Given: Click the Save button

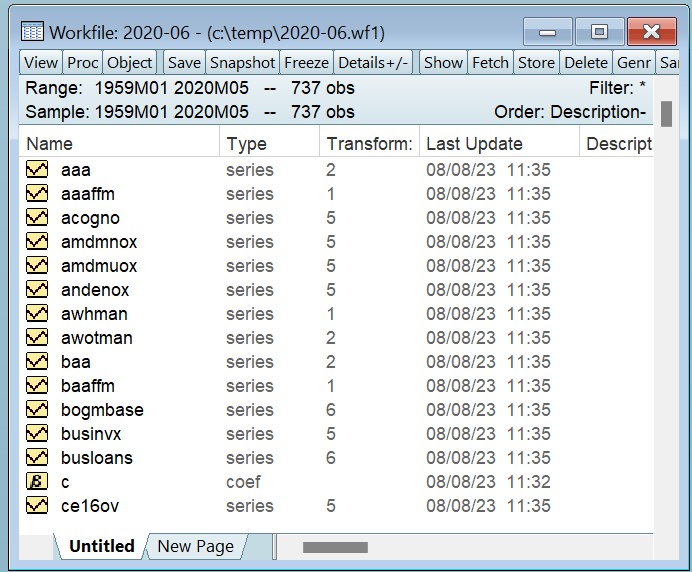Looking at the screenshot, I should tap(184, 62).
